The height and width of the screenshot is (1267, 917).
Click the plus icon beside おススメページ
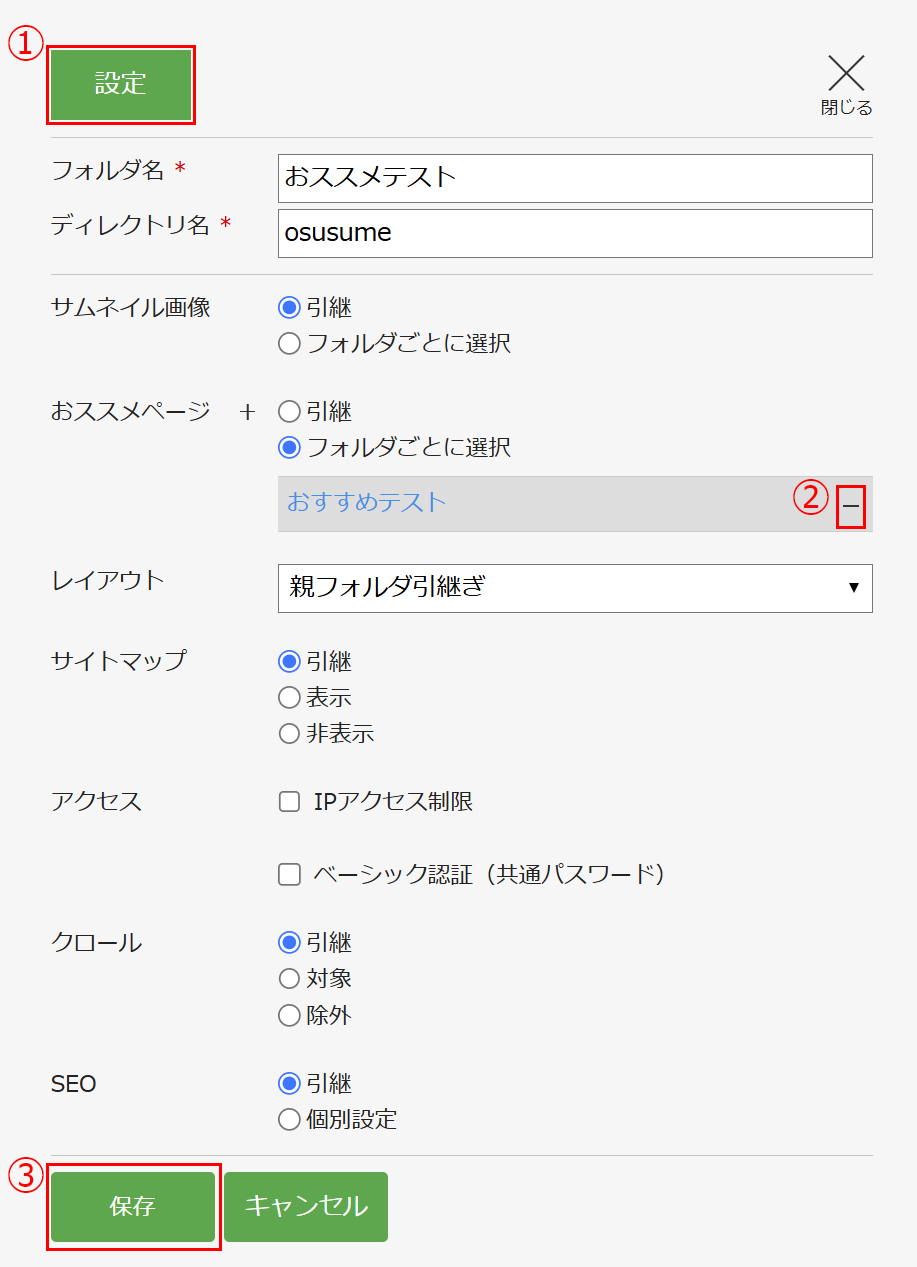(x=248, y=412)
